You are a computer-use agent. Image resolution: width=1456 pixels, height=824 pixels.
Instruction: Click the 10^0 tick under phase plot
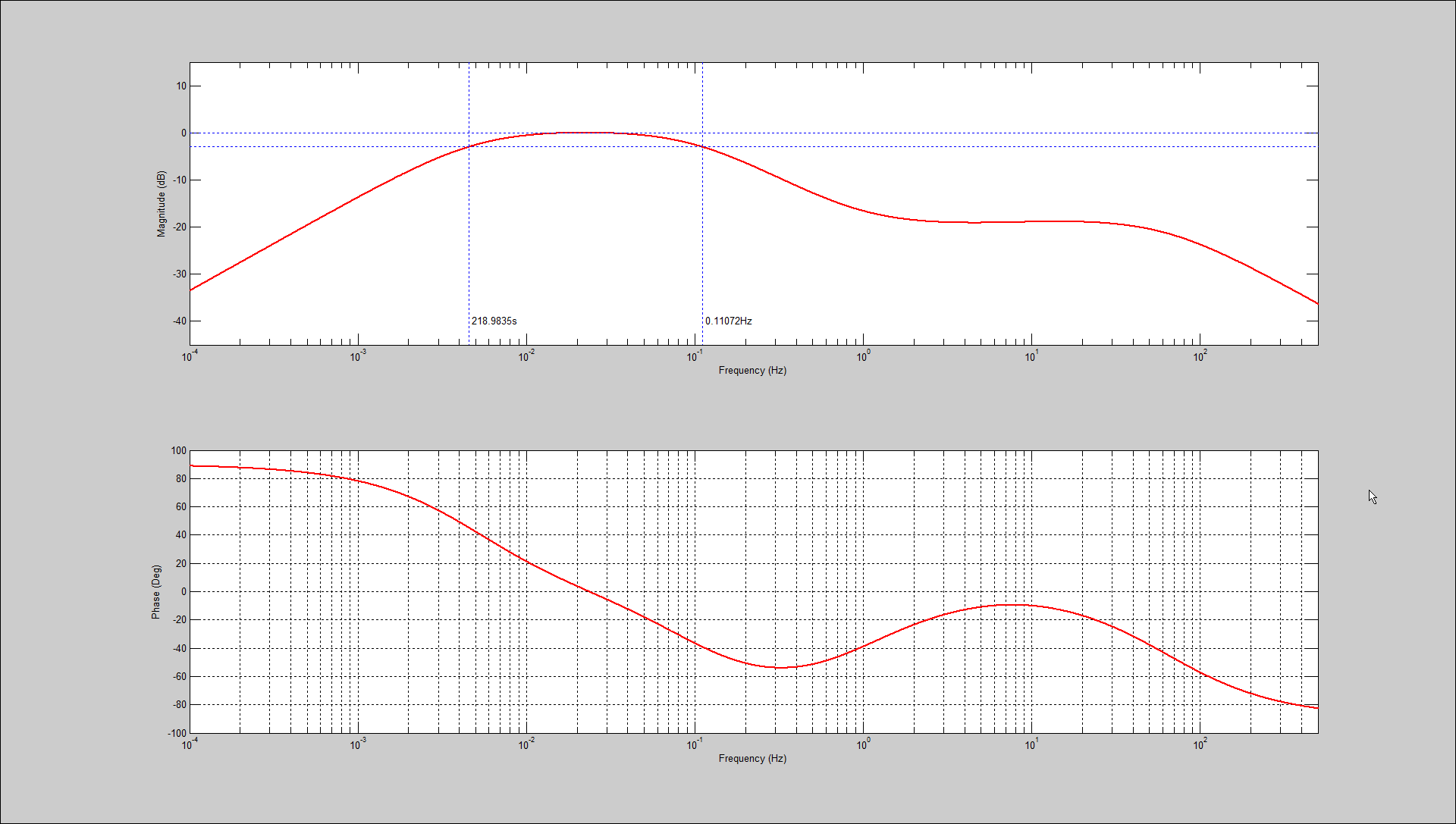(863, 744)
